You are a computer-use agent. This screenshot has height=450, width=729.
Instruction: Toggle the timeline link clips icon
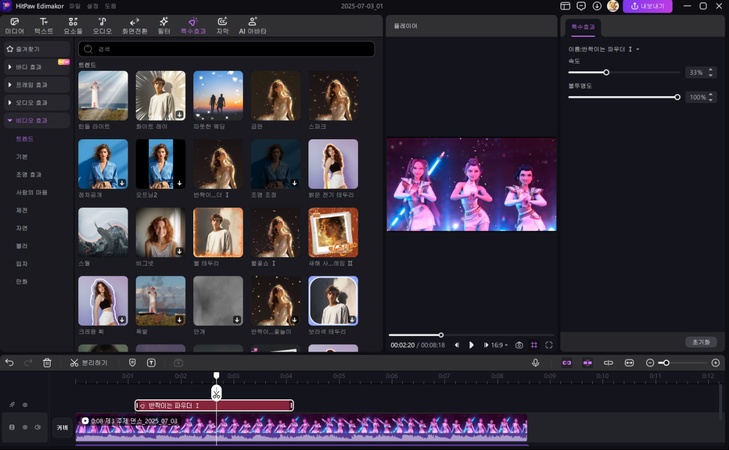point(567,363)
